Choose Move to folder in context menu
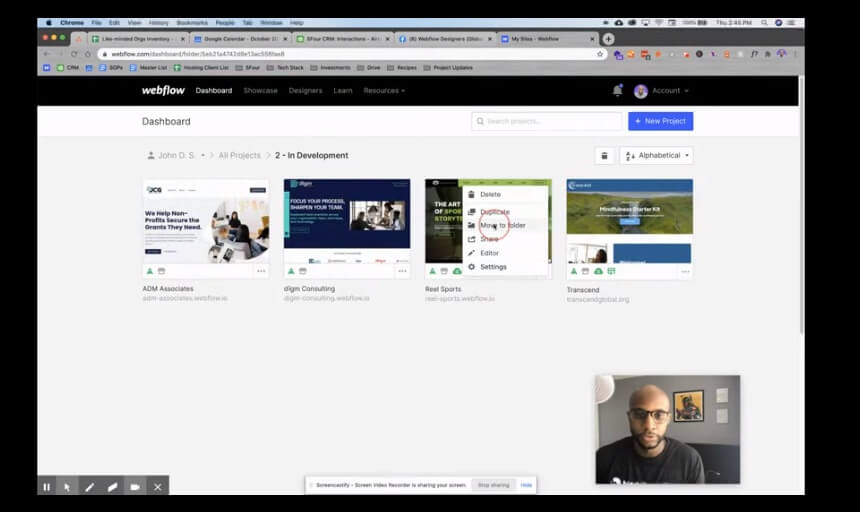The height and width of the screenshot is (512, 860). [x=503, y=225]
